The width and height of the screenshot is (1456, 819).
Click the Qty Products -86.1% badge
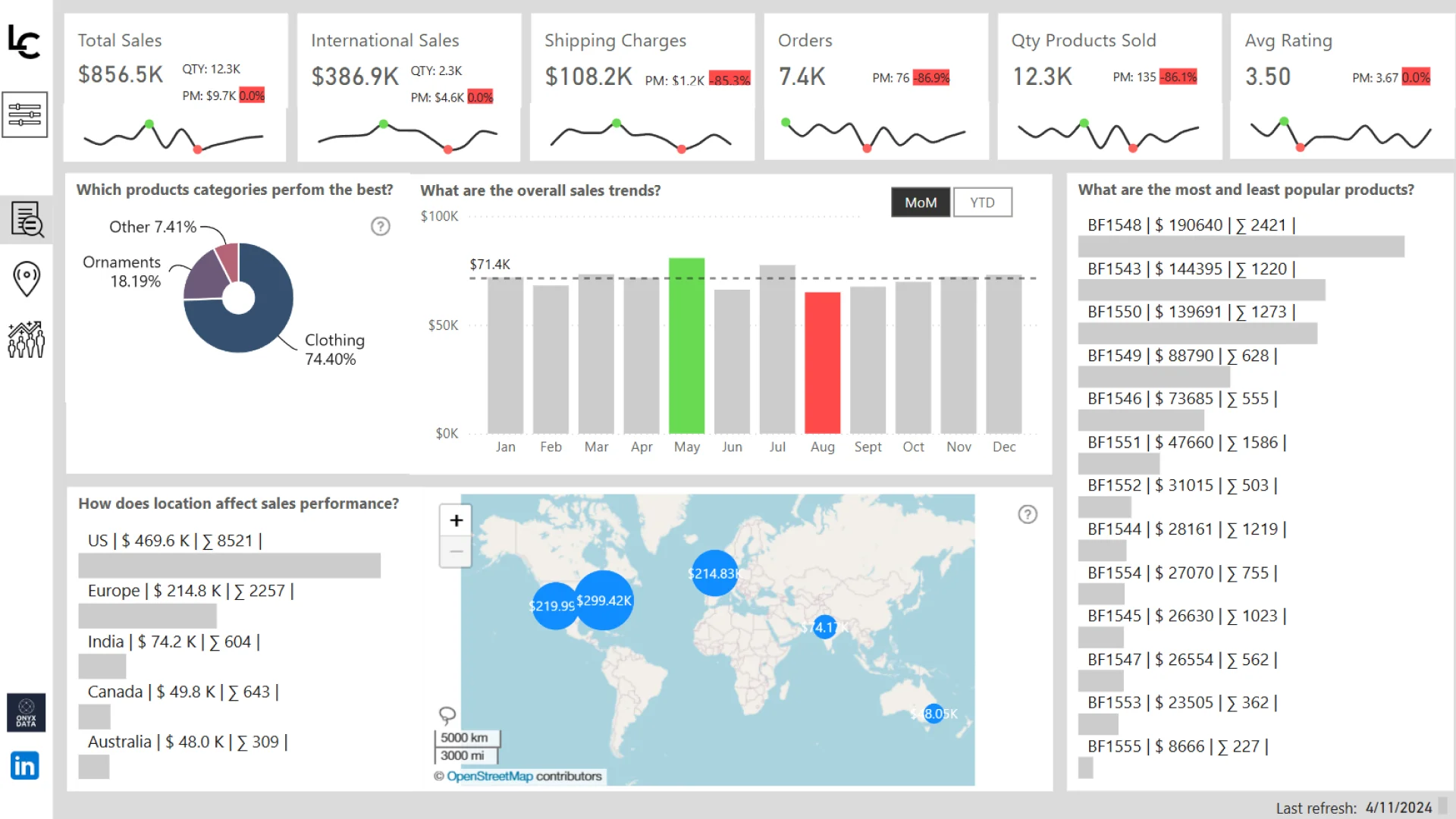[x=1178, y=77]
